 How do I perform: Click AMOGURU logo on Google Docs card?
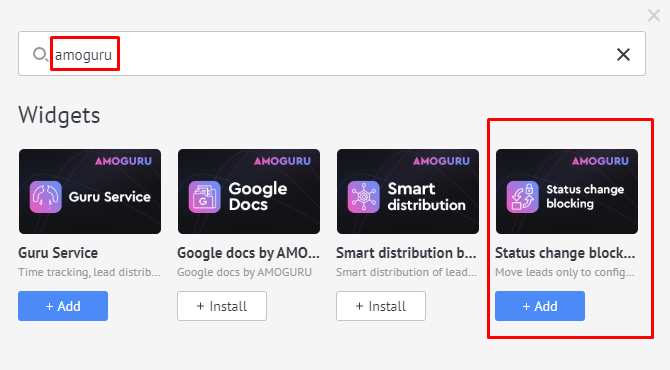[282, 161]
